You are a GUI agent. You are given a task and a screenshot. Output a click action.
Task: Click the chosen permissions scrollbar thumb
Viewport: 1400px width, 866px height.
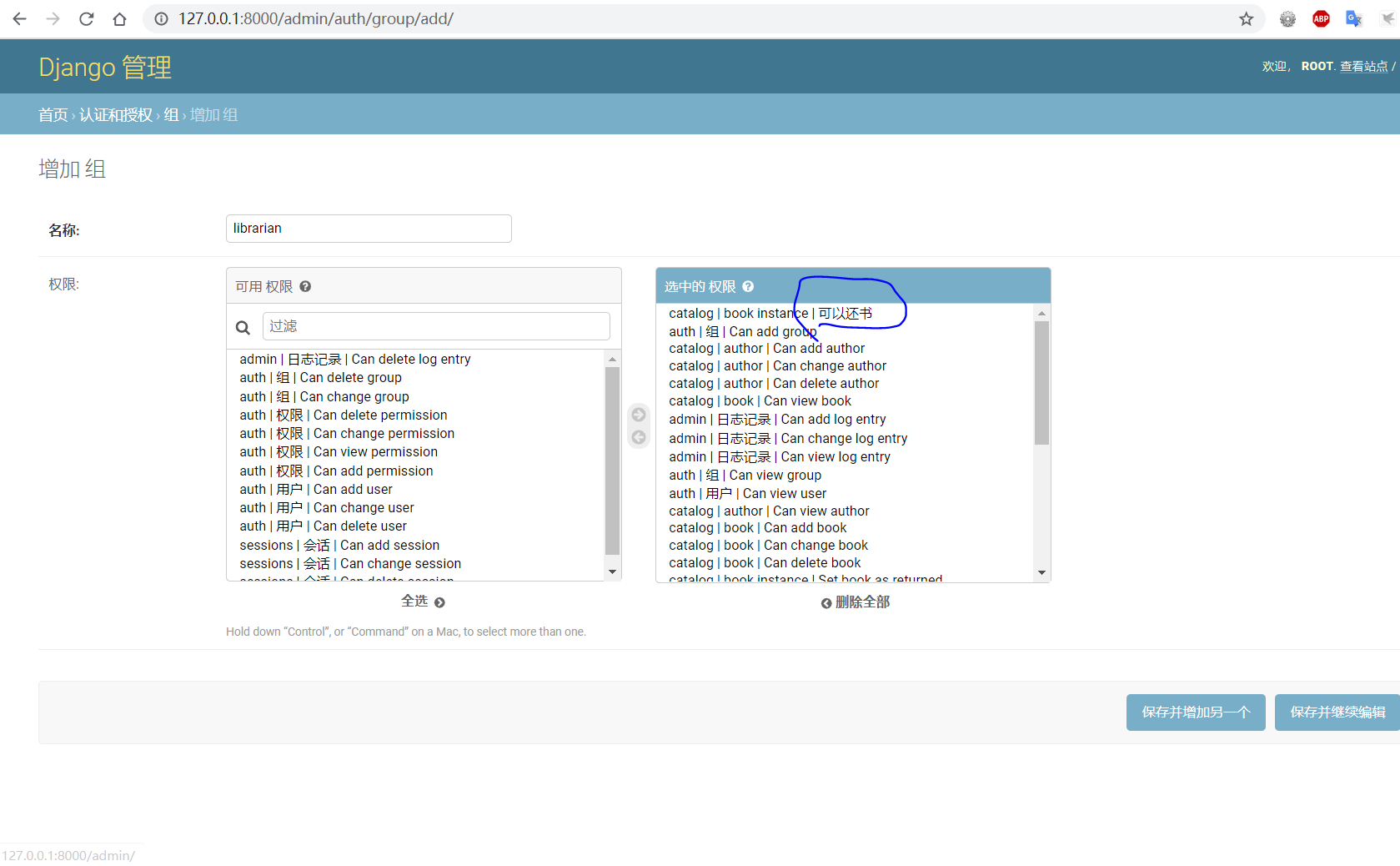(1041, 382)
